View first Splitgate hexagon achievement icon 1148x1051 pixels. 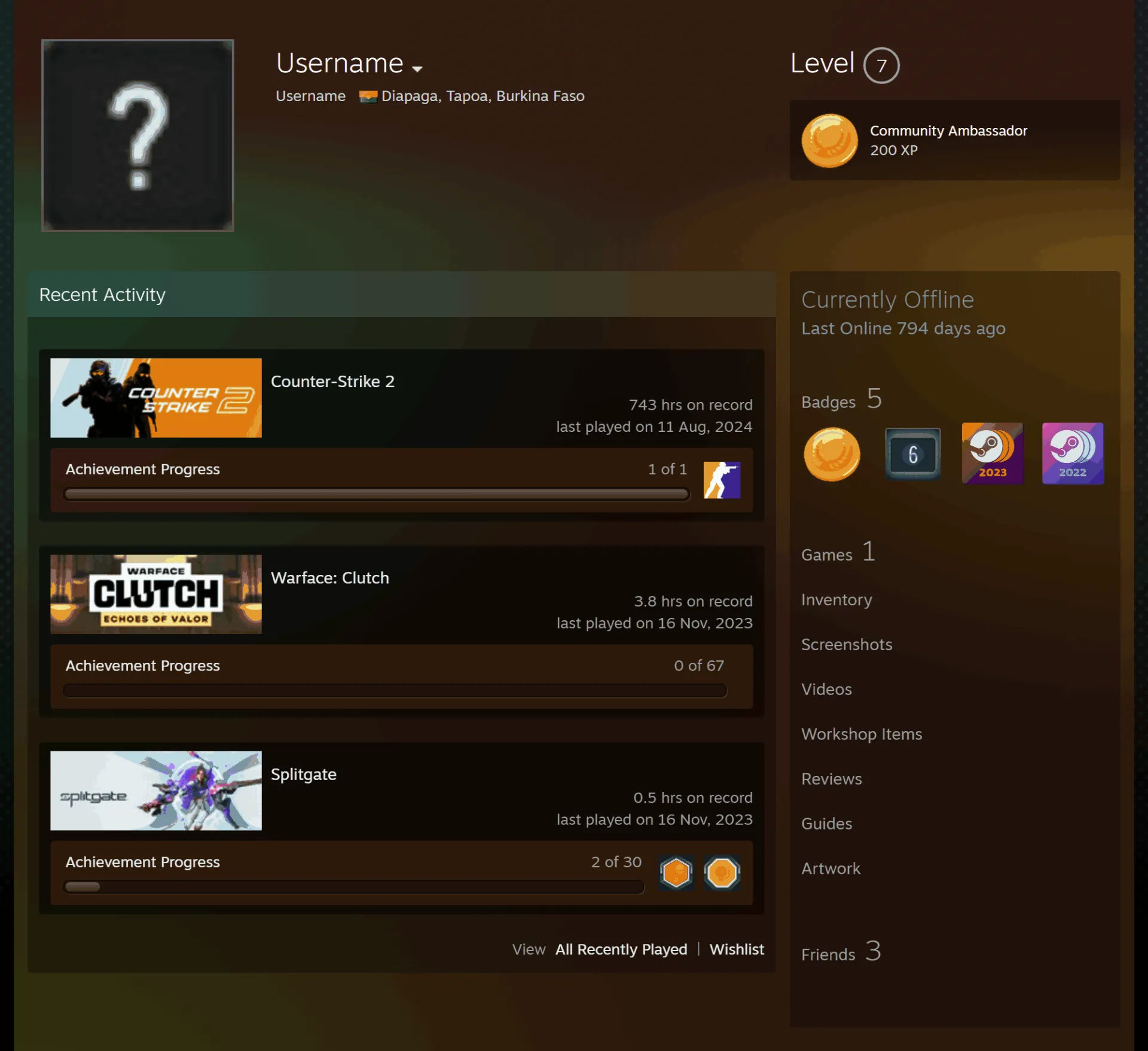click(x=676, y=873)
